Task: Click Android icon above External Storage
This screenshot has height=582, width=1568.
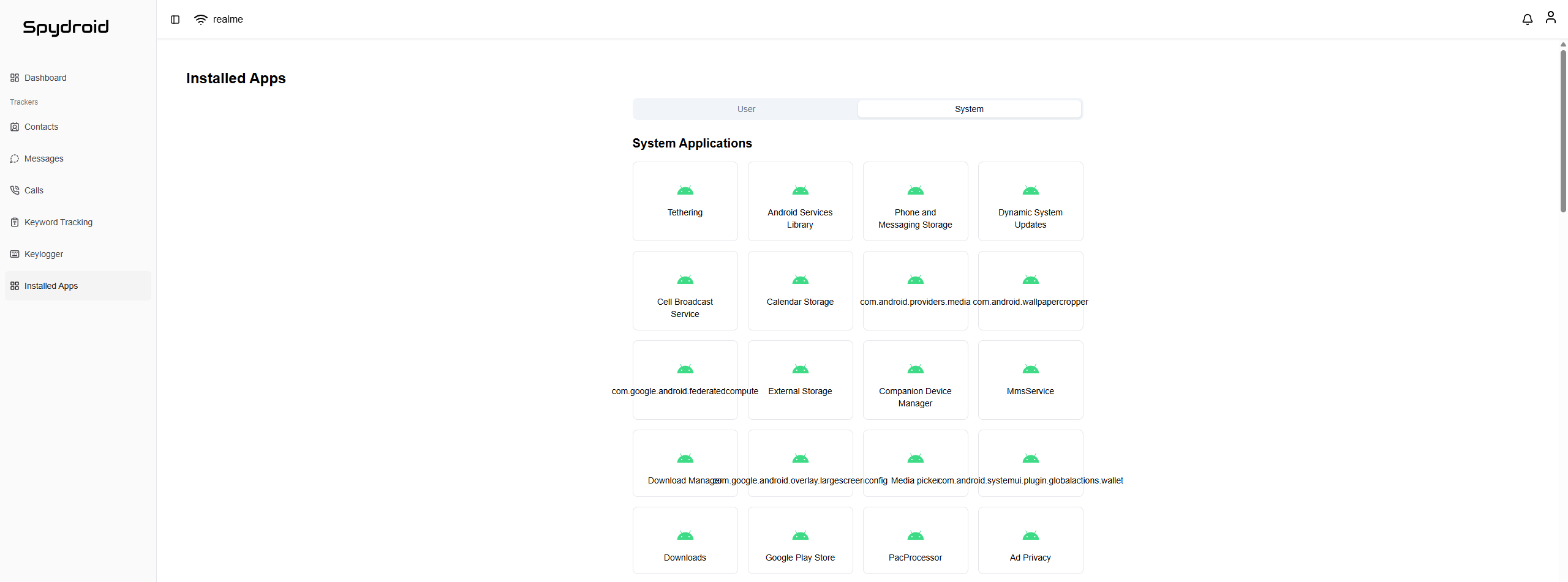Action: [x=800, y=369]
